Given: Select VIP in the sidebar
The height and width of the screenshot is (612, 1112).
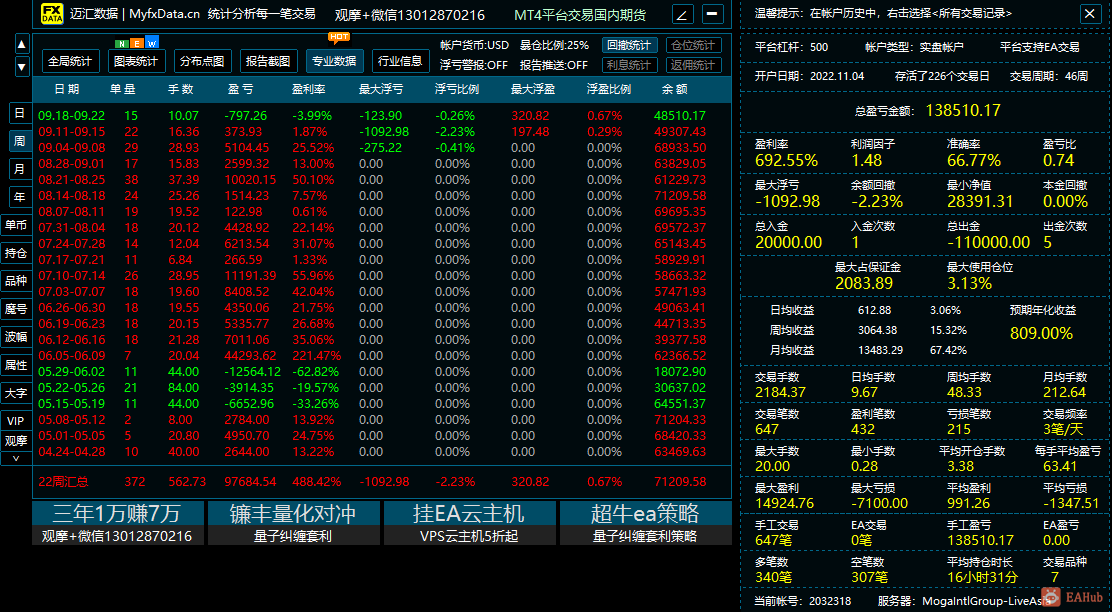Looking at the screenshot, I should (x=16, y=421).
